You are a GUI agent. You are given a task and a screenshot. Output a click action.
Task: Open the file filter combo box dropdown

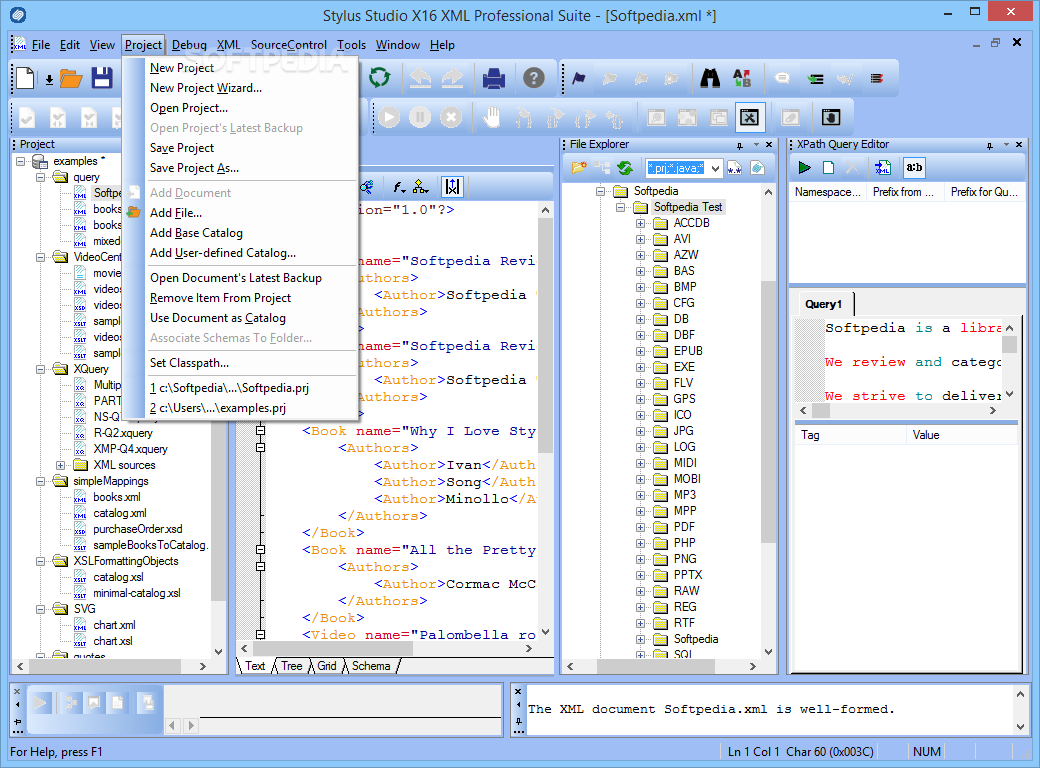click(715, 168)
